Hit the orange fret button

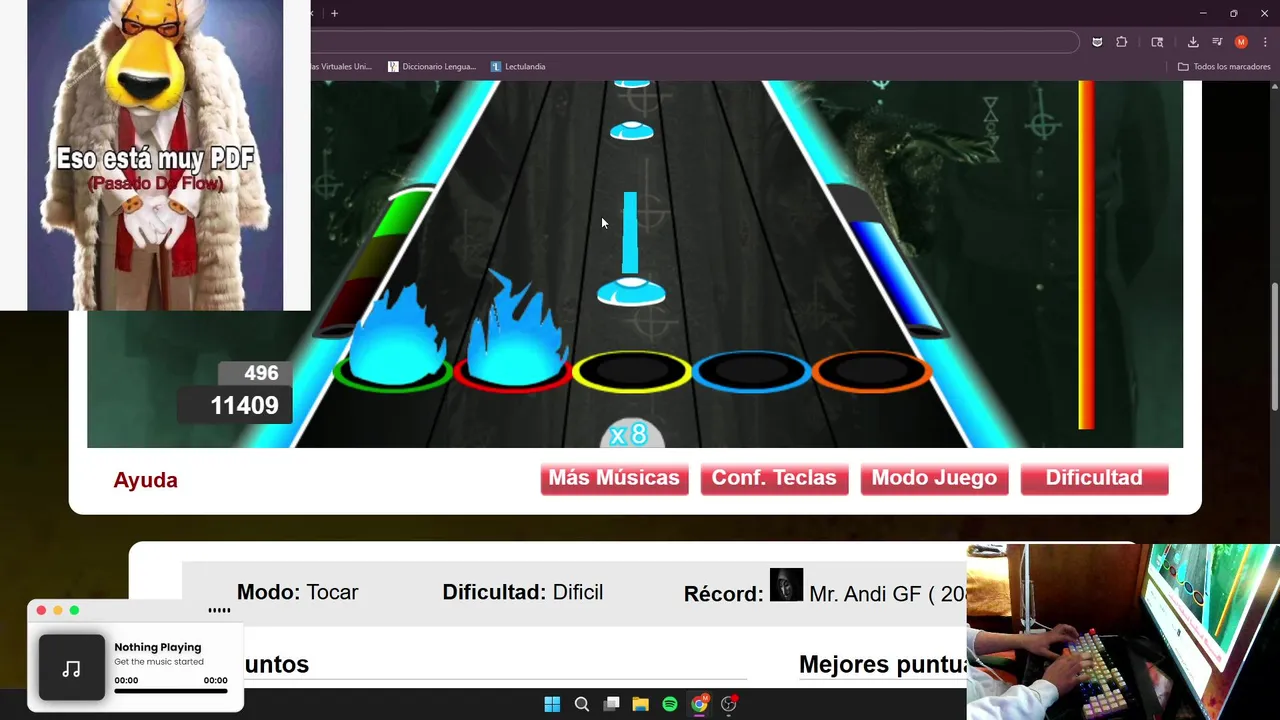click(872, 371)
